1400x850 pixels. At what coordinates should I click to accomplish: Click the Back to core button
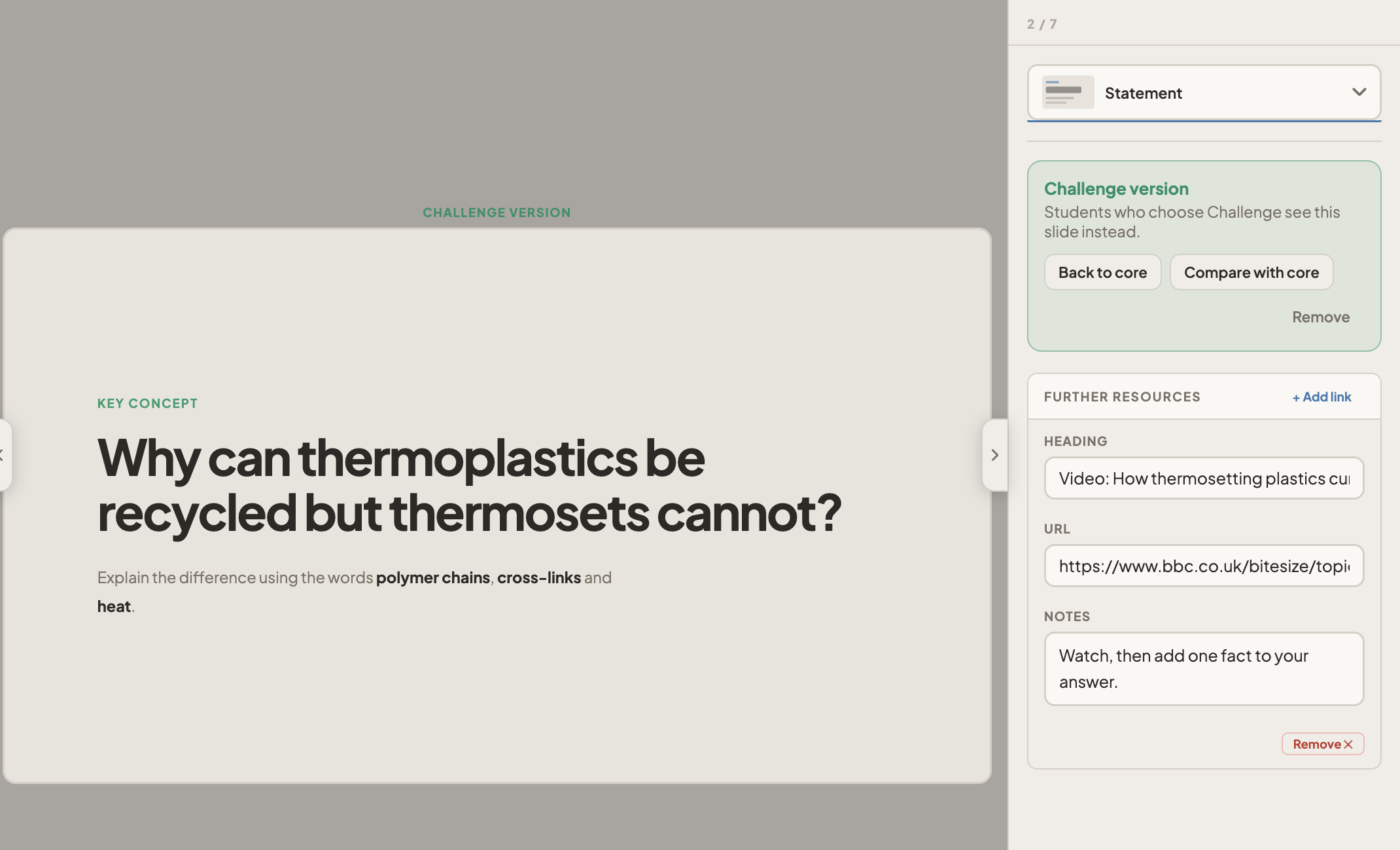(x=1102, y=272)
